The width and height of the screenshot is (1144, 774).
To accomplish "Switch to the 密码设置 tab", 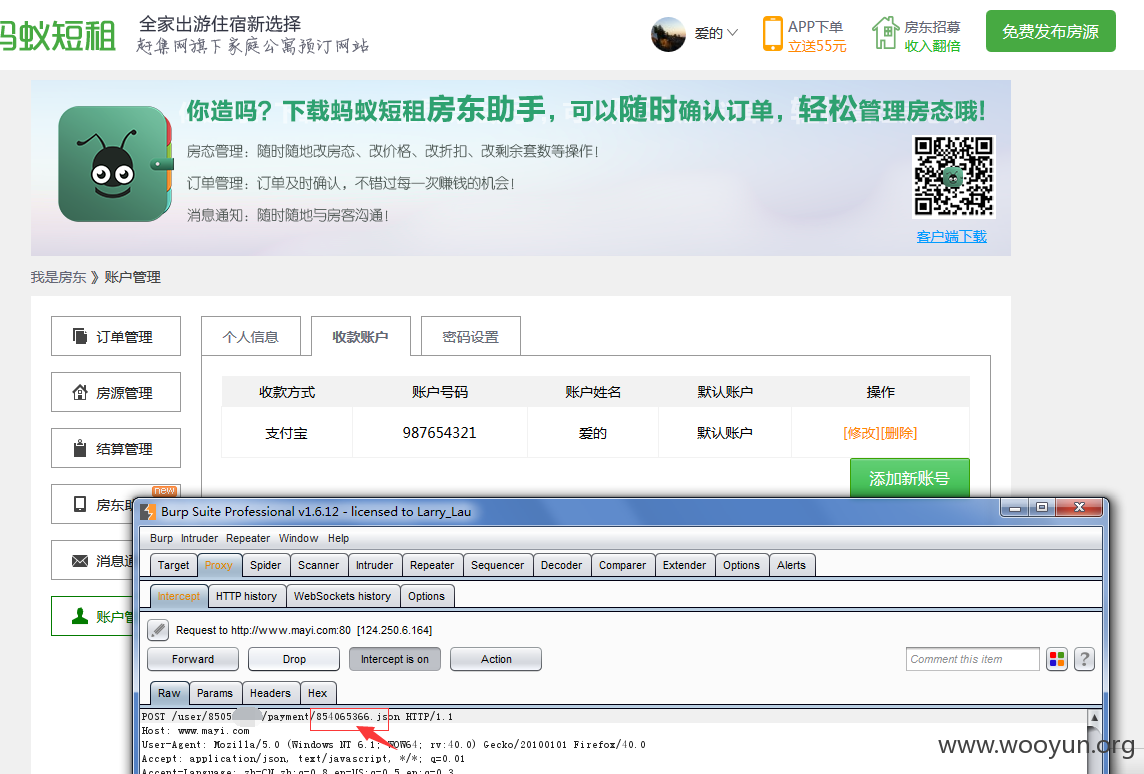I will pyautogui.click(x=471, y=336).
